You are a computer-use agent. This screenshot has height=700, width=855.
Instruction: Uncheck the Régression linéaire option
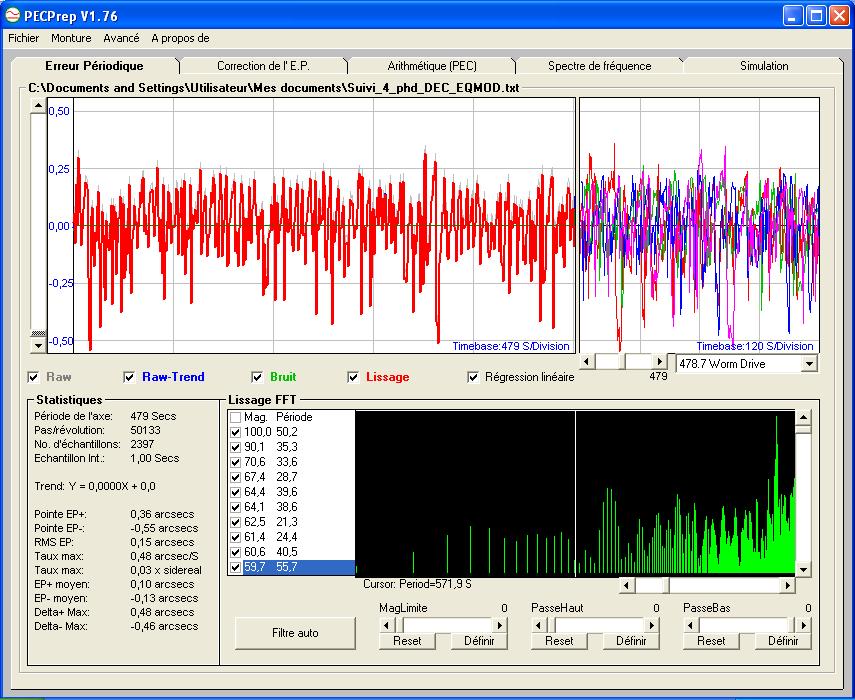tap(473, 377)
